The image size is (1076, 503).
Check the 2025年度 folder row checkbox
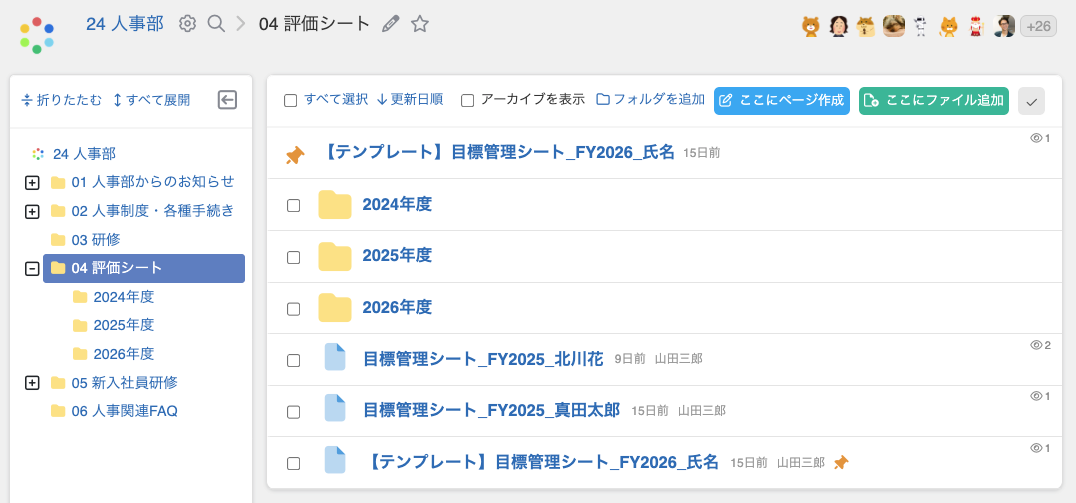293,257
